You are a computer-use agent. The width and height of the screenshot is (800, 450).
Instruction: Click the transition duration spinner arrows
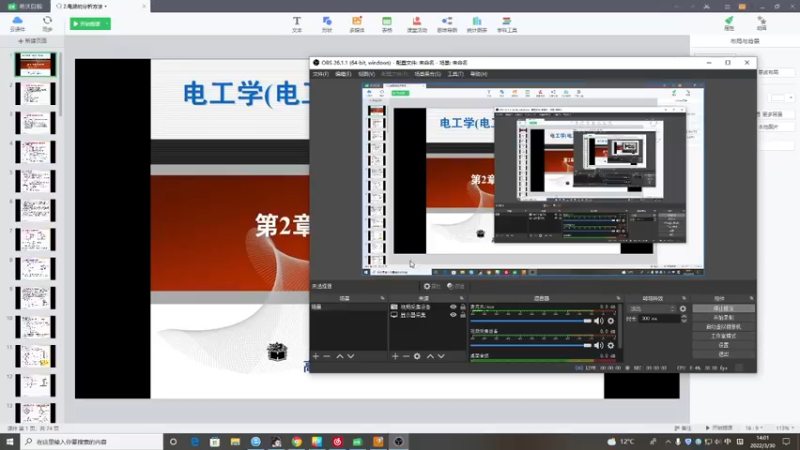click(684, 318)
